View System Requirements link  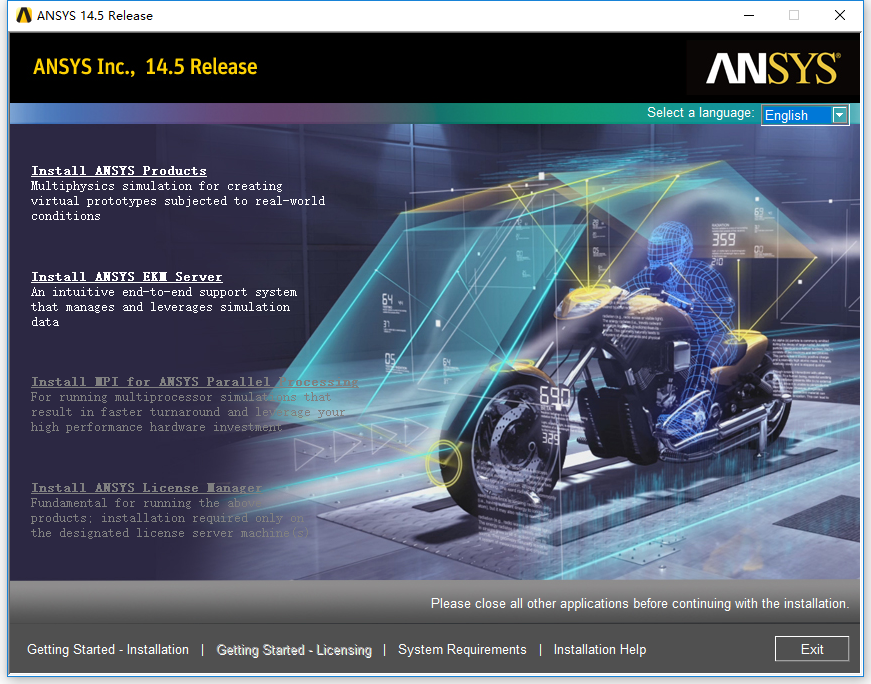(x=462, y=650)
